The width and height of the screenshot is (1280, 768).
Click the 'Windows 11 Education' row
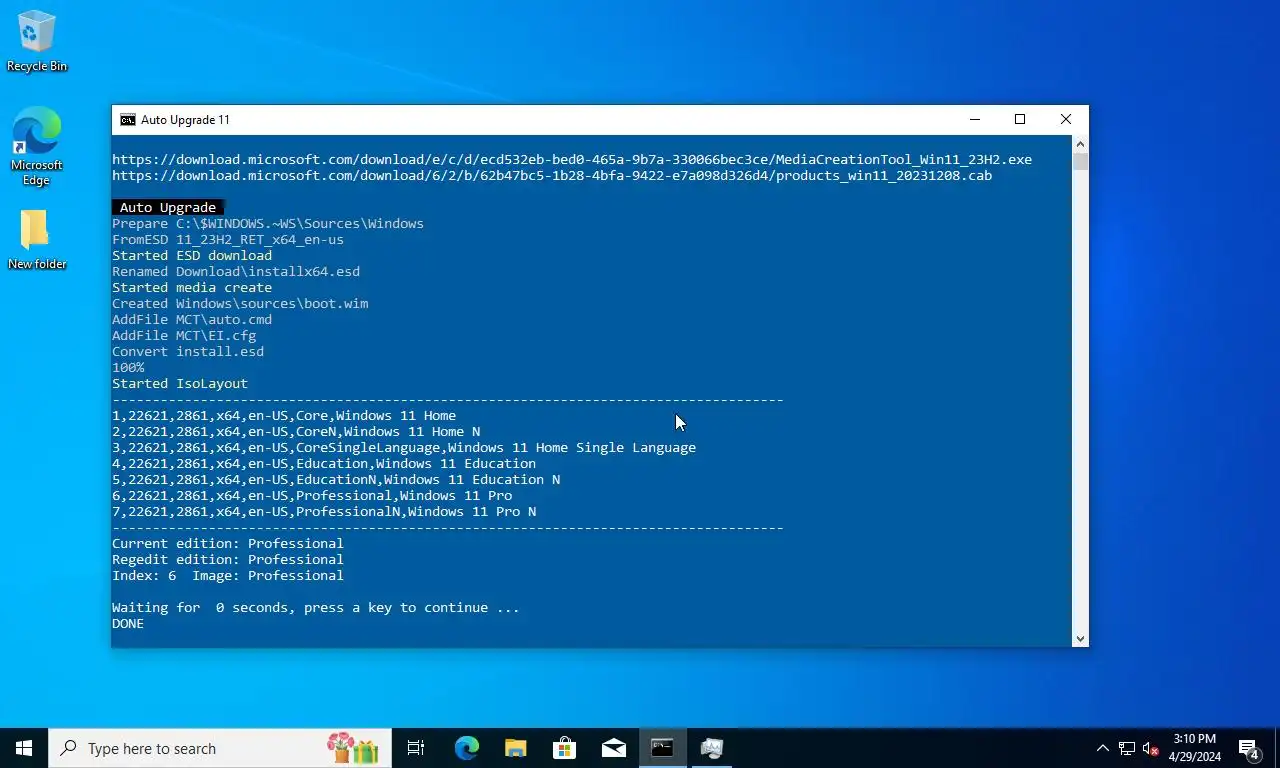point(324,463)
